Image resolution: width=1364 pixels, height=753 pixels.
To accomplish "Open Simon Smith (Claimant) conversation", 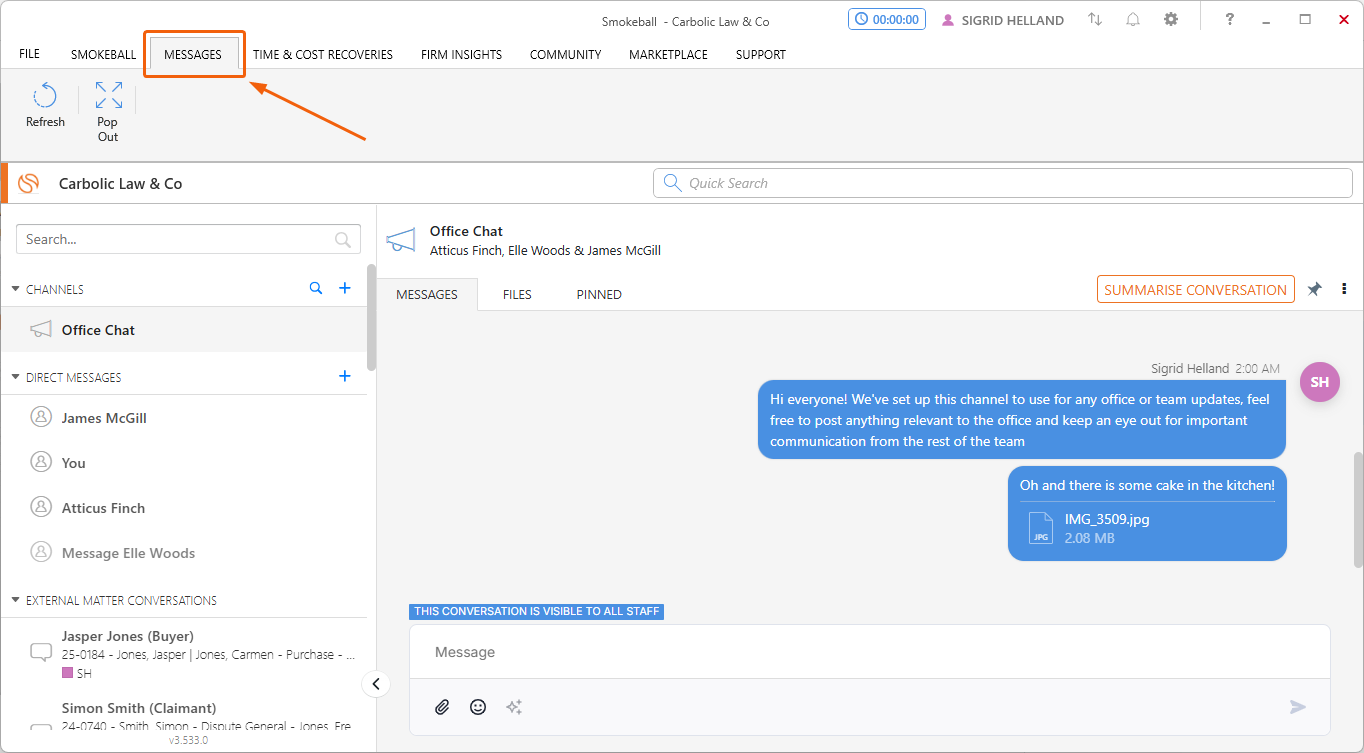I will pyautogui.click(x=184, y=717).
